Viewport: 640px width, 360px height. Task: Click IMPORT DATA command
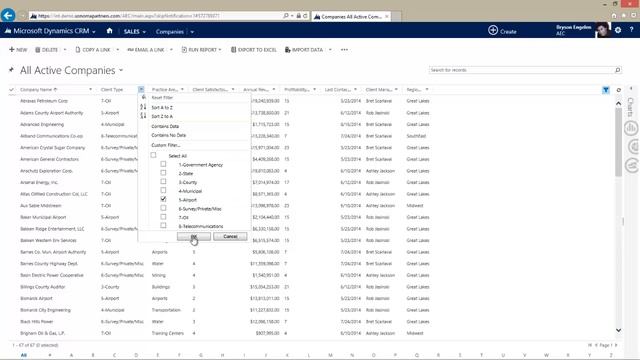(304, 50)
